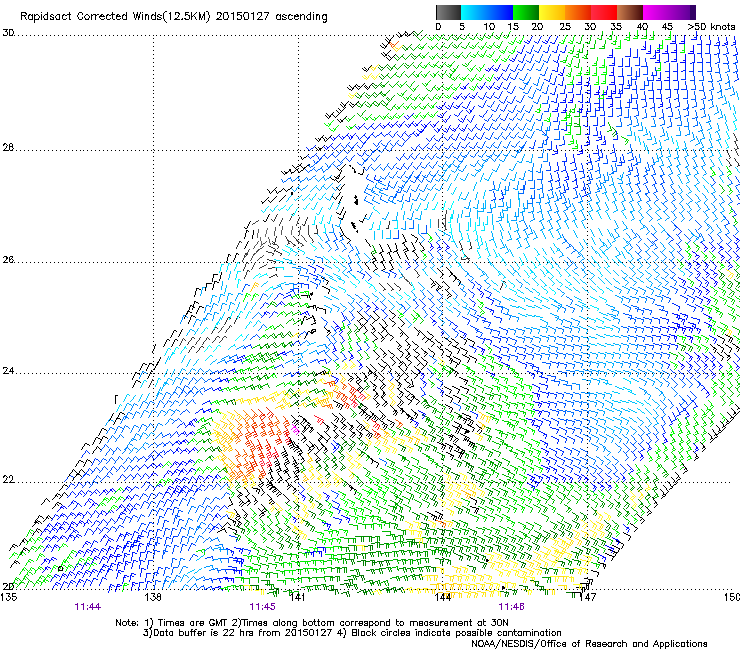
Task: Click the gray 0-5 knots color swatch
Action: tap(448, 12)
